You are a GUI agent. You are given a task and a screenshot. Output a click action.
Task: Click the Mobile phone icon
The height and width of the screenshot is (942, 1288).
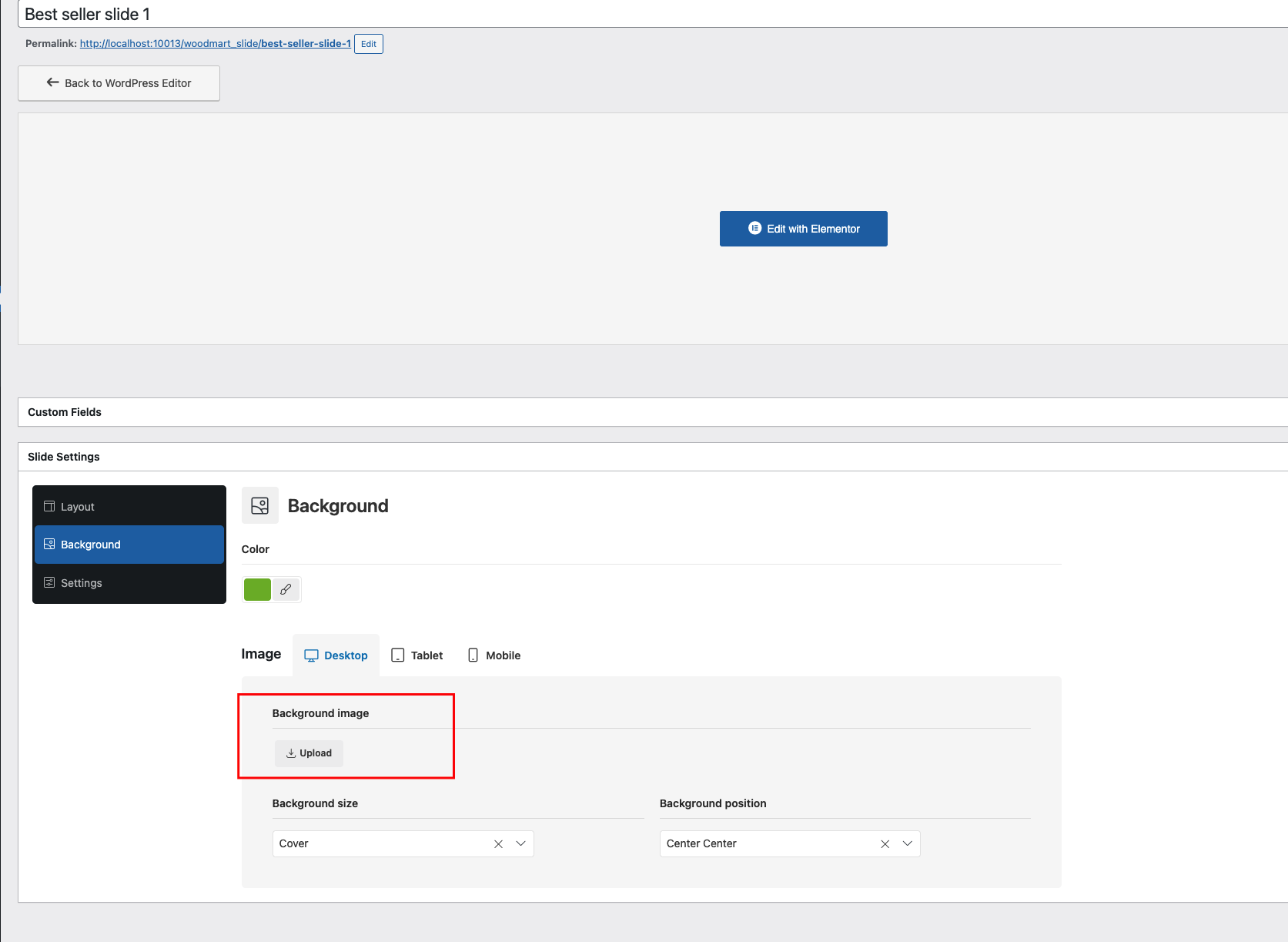tap(473, 655)
